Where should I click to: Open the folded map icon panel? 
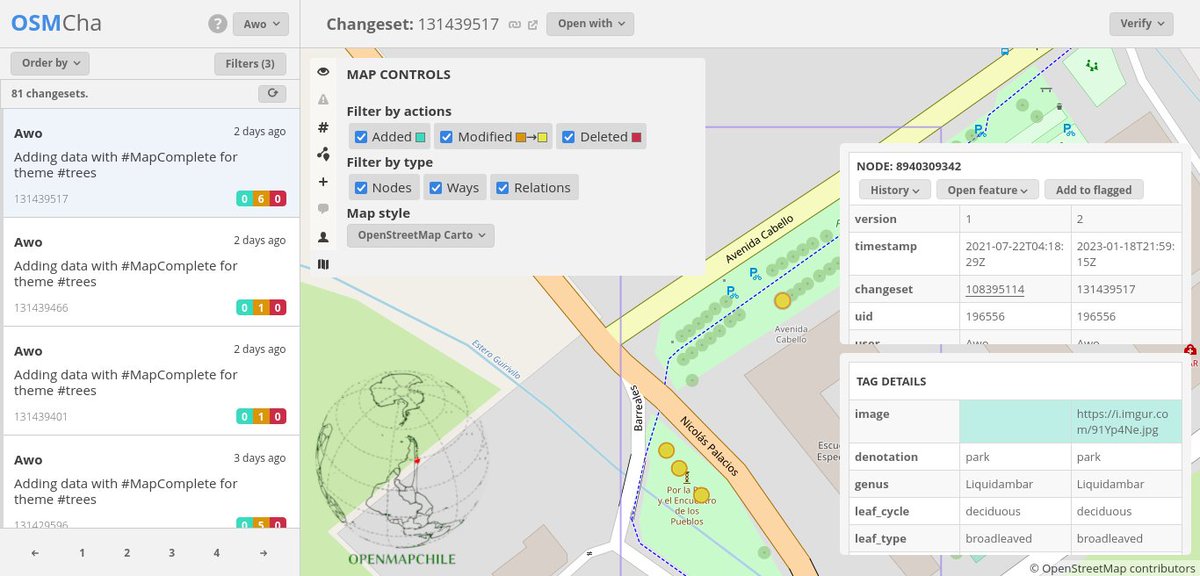[x=323, y=264]
